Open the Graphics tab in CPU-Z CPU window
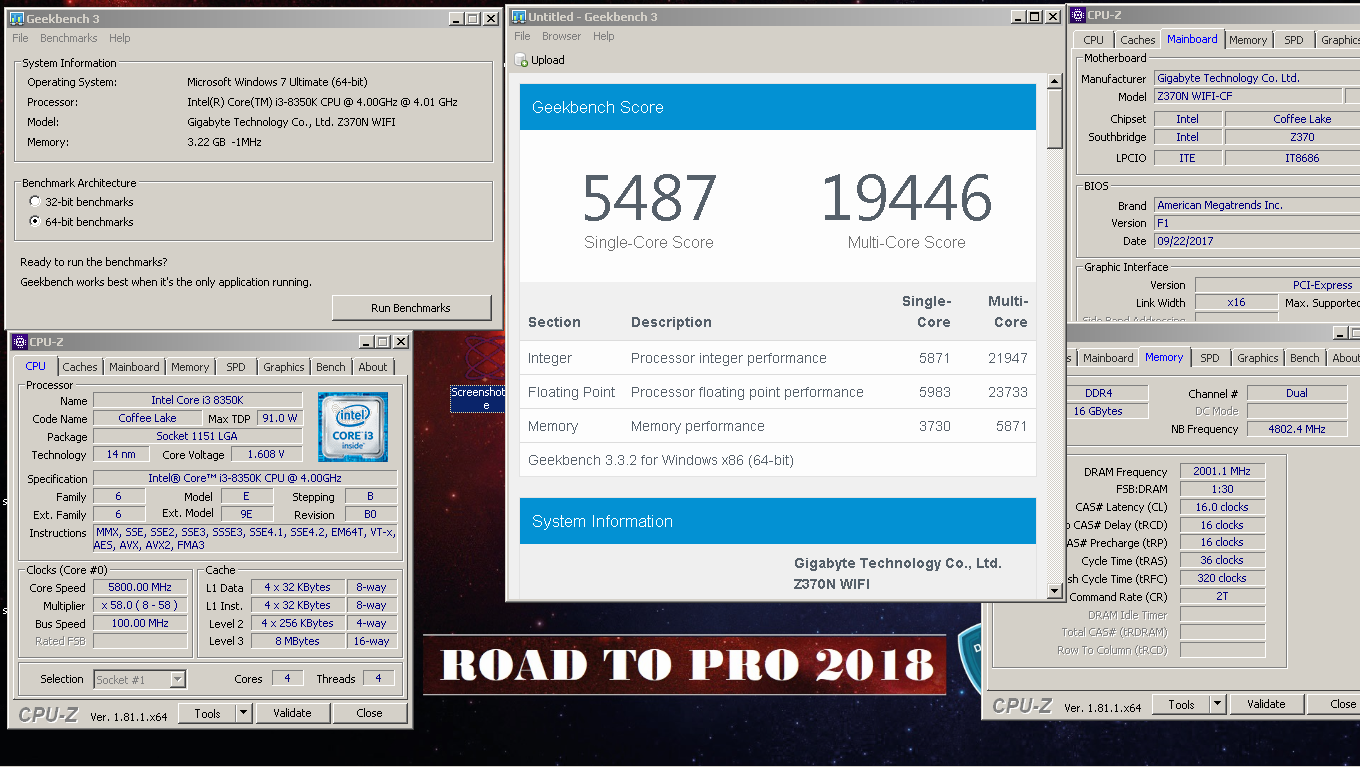This screenshot has height=768, width=1360. coord(284,367)
